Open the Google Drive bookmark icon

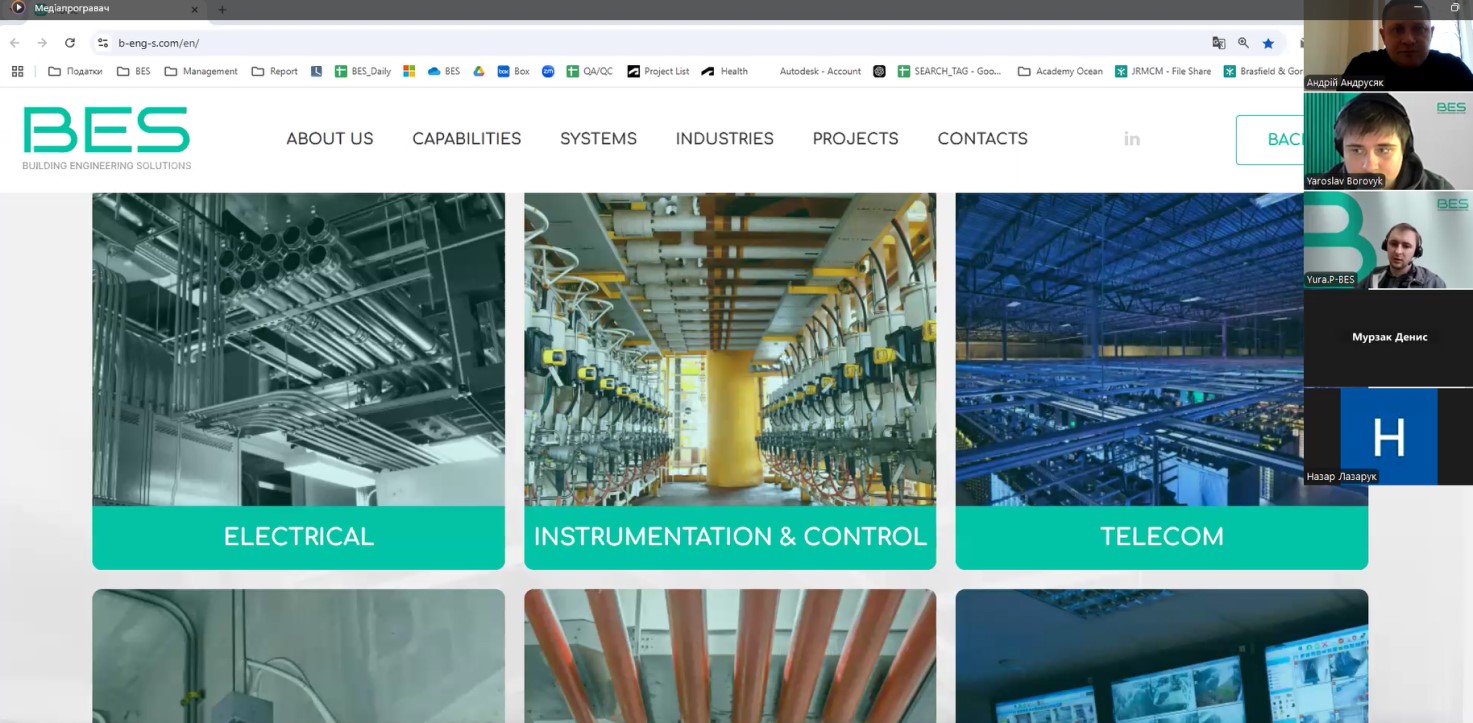click(479, 71)
